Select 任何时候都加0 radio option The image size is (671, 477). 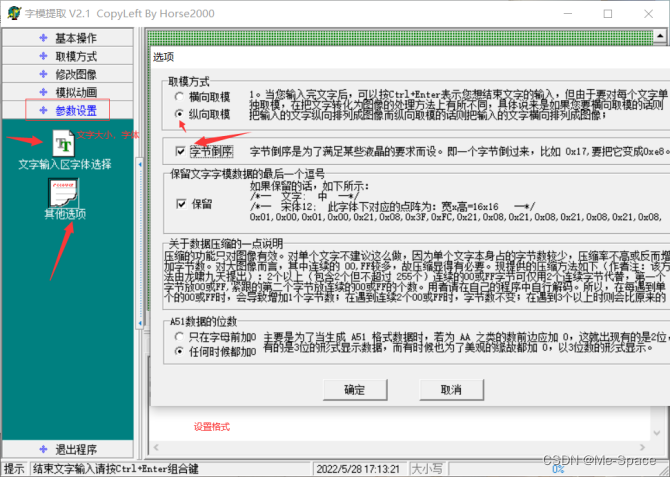pos(179,352)
